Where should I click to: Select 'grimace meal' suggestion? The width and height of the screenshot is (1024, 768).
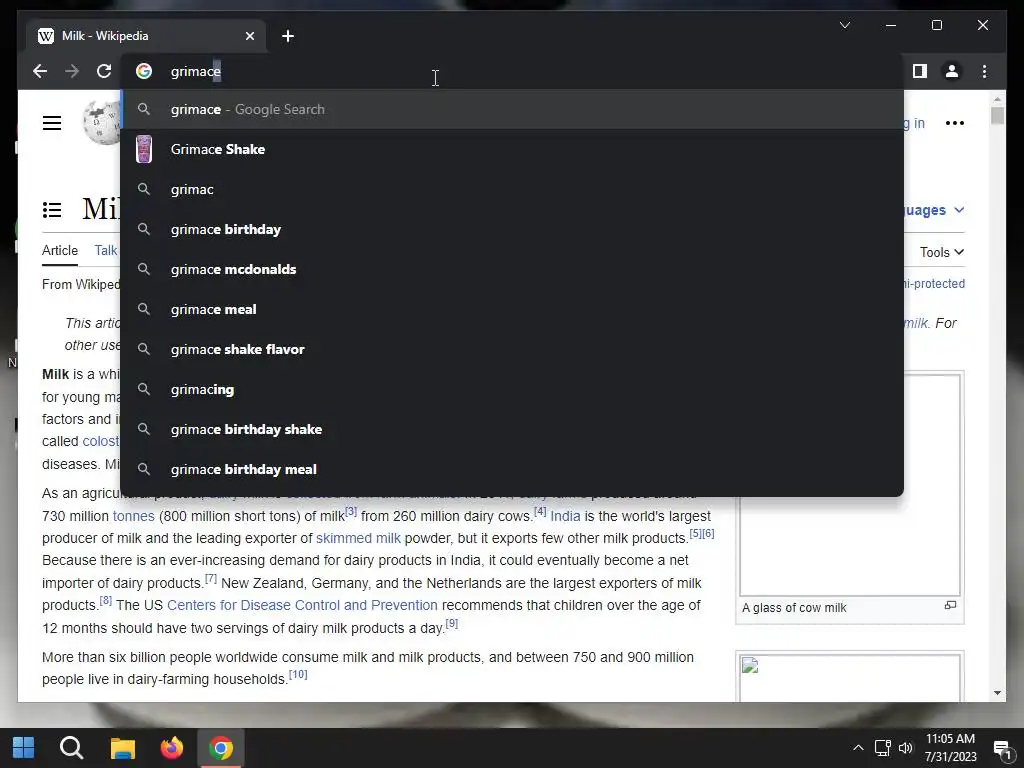[512, 309]
